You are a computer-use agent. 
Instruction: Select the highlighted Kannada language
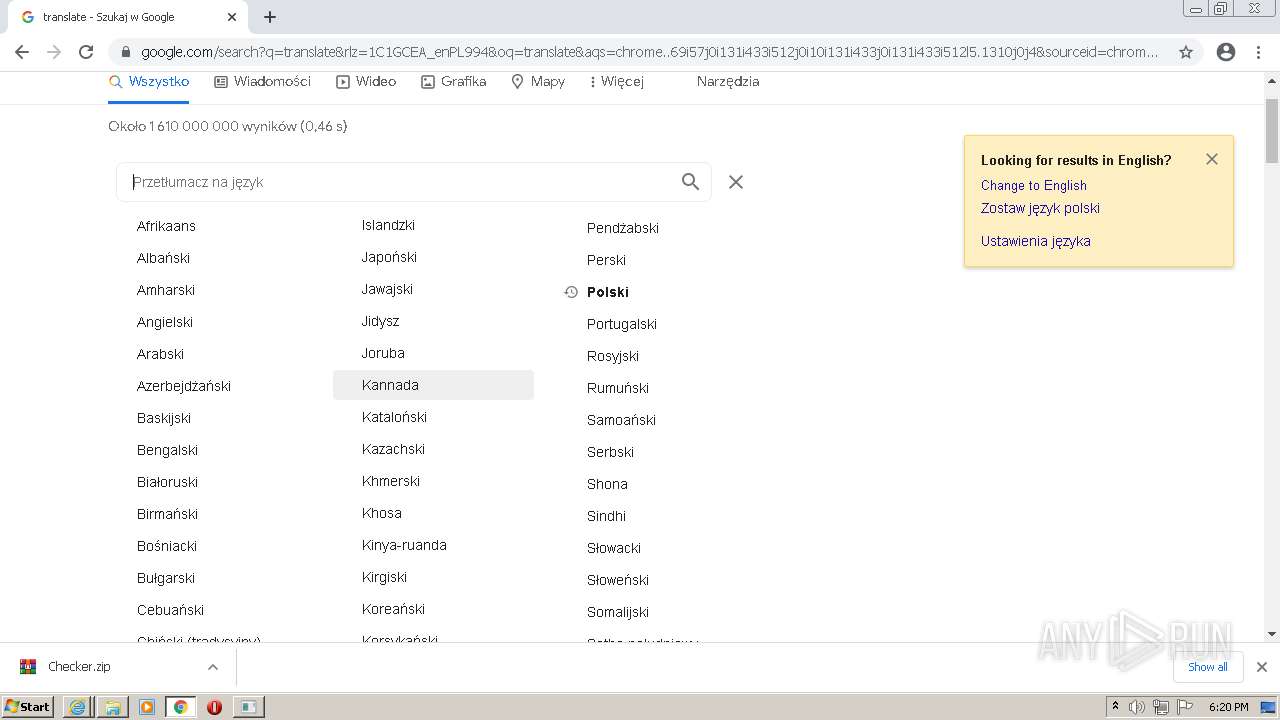click(433, 385)
